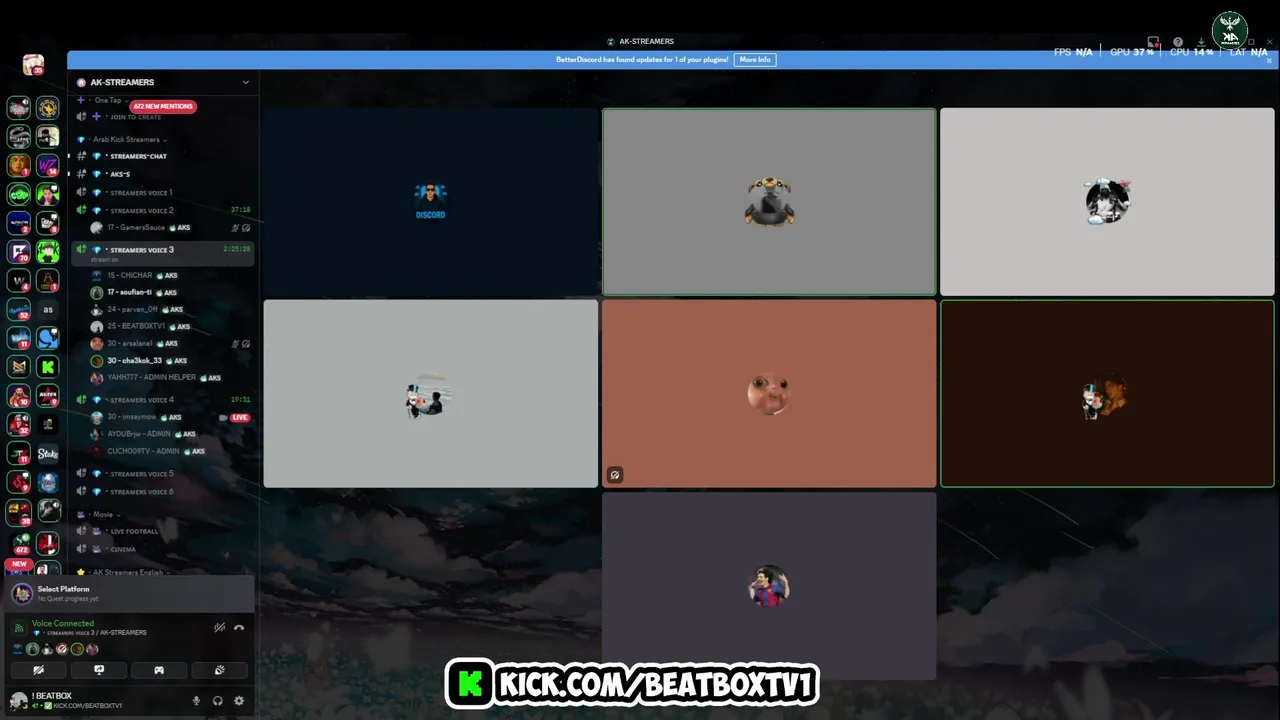Viewport: 1280px width, 720px height.
Task: Open the Stake server icon
Action: pos(47,454)
